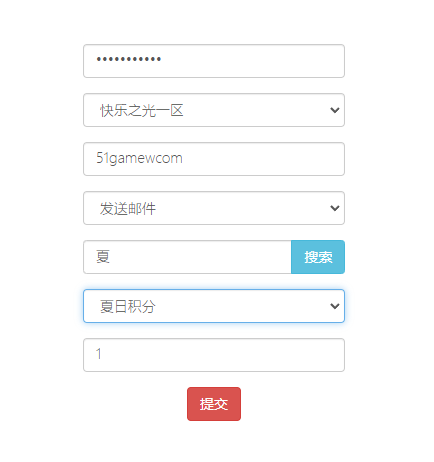434x462 pixels.
Task: Click the 发送邮件 option text
Action: pyautogui.click(x=128, y=209)
